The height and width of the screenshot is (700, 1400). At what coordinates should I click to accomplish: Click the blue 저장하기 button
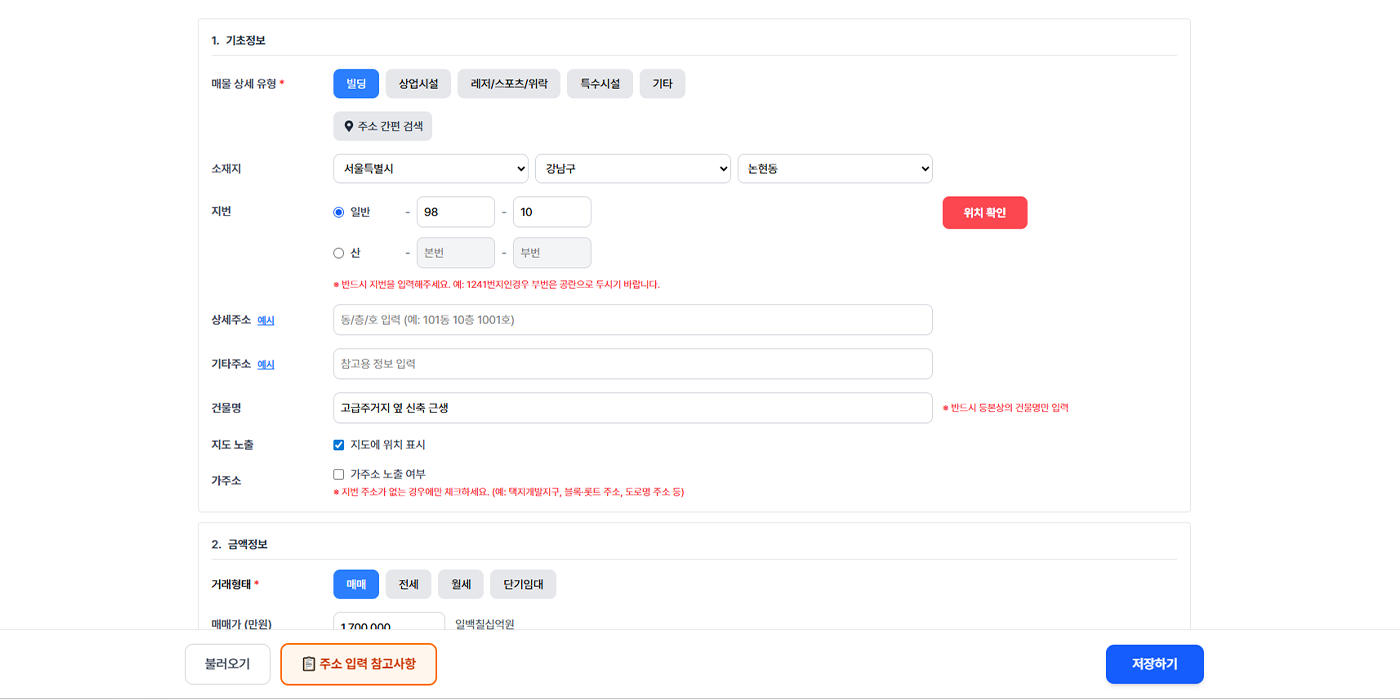tap(1154, 664)
